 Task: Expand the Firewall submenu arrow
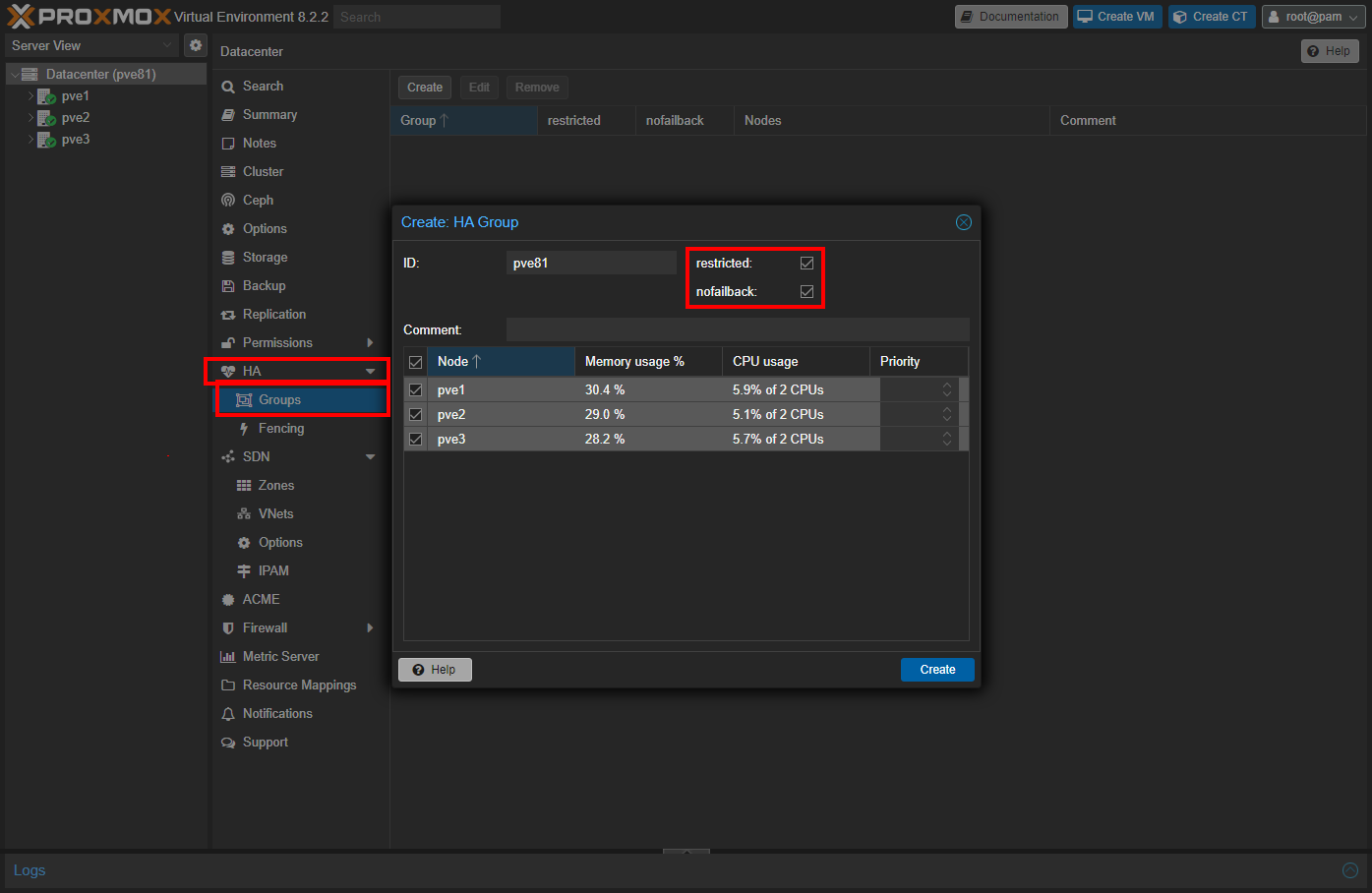coord(370,628)
